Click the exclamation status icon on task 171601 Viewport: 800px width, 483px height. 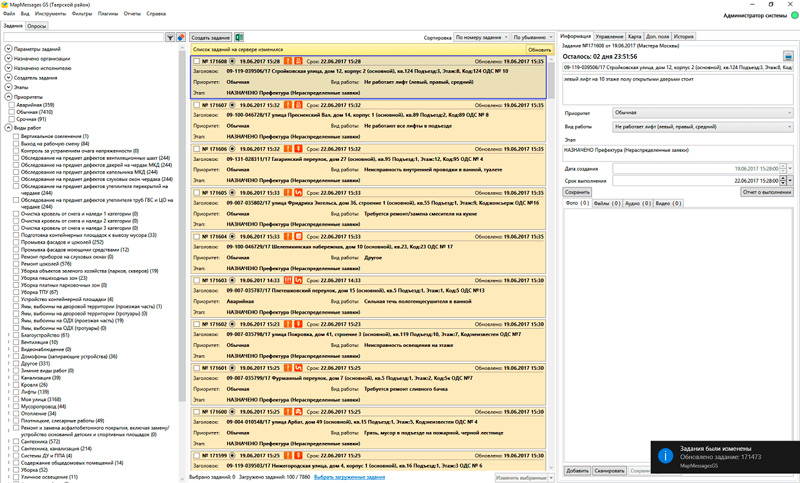coord(288,368)
